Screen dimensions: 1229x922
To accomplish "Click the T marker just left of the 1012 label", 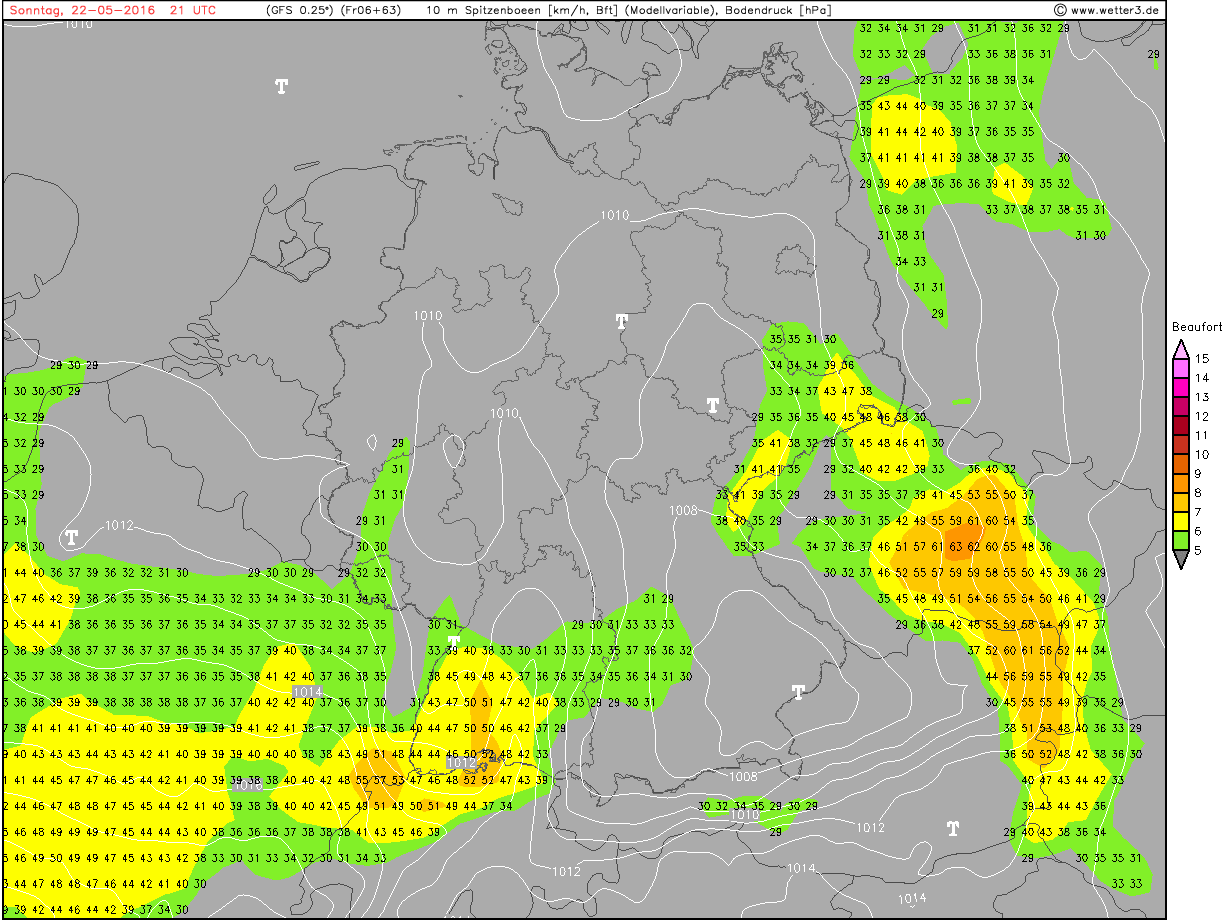I will click(72, 537).
